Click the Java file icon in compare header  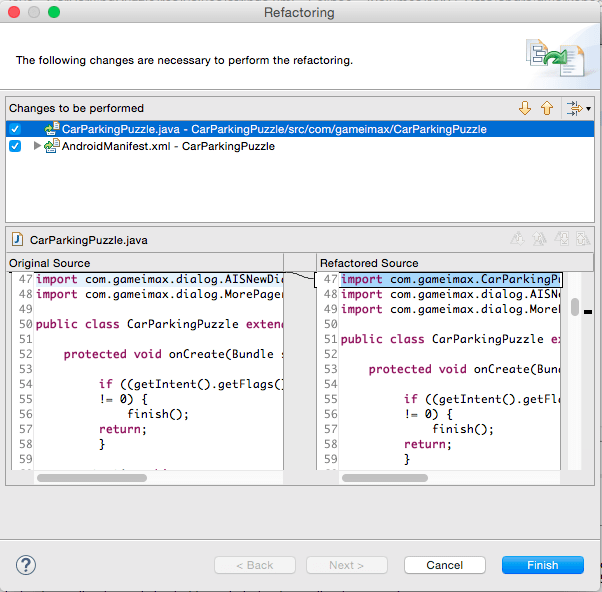coord(19,240)
